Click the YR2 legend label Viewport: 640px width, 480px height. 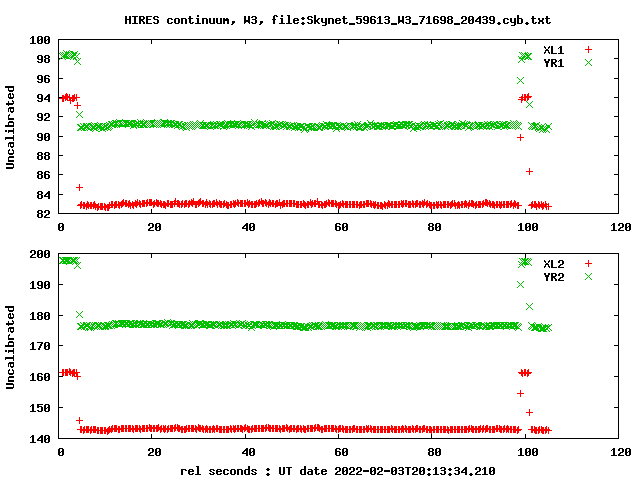click(553, 277)
